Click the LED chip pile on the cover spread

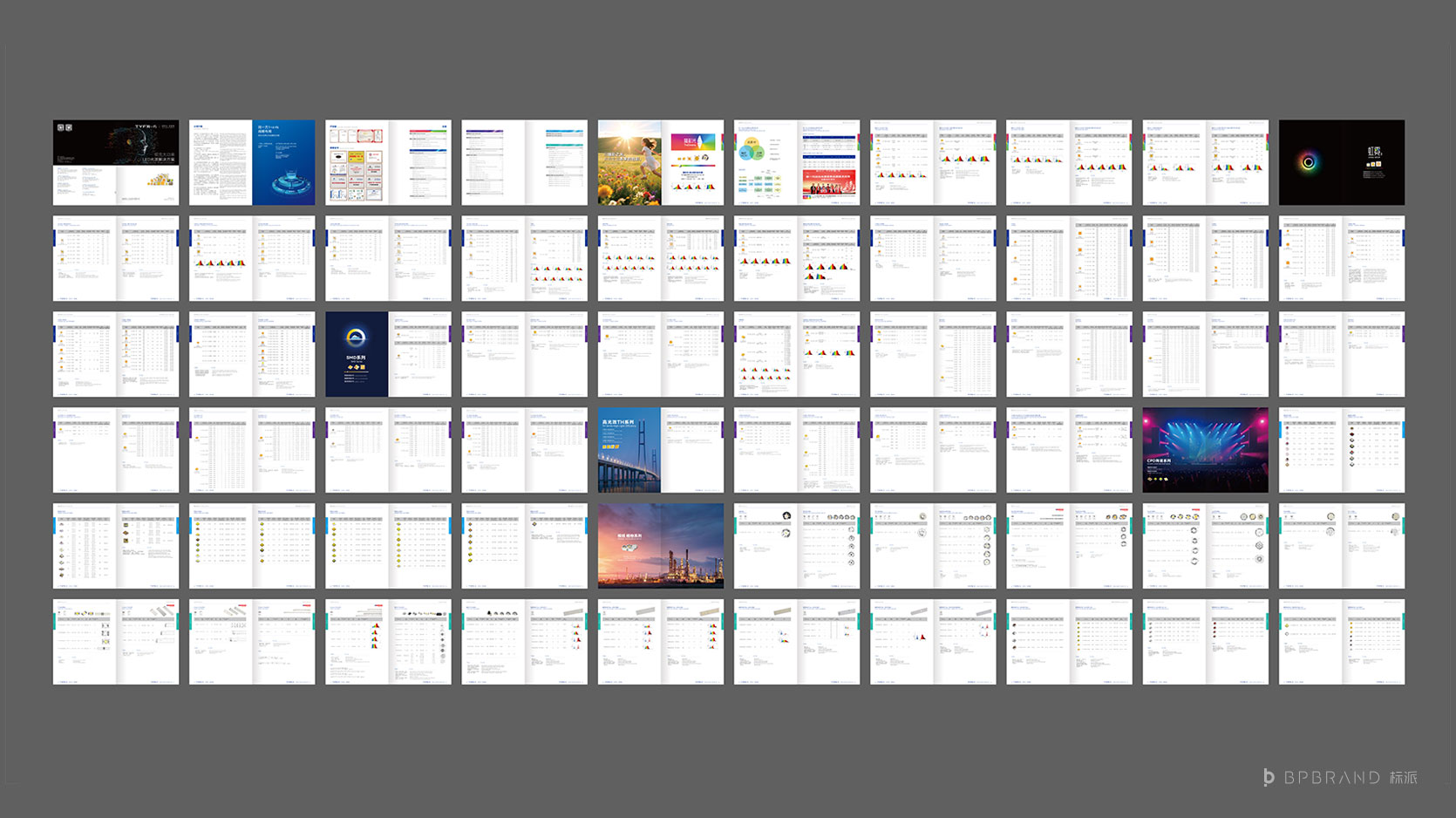tap(160, 181)
